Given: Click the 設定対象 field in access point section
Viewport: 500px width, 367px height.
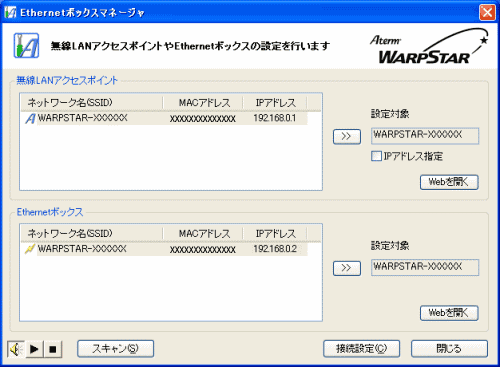Looking at the screenshot, I should (x=425, y=136).
